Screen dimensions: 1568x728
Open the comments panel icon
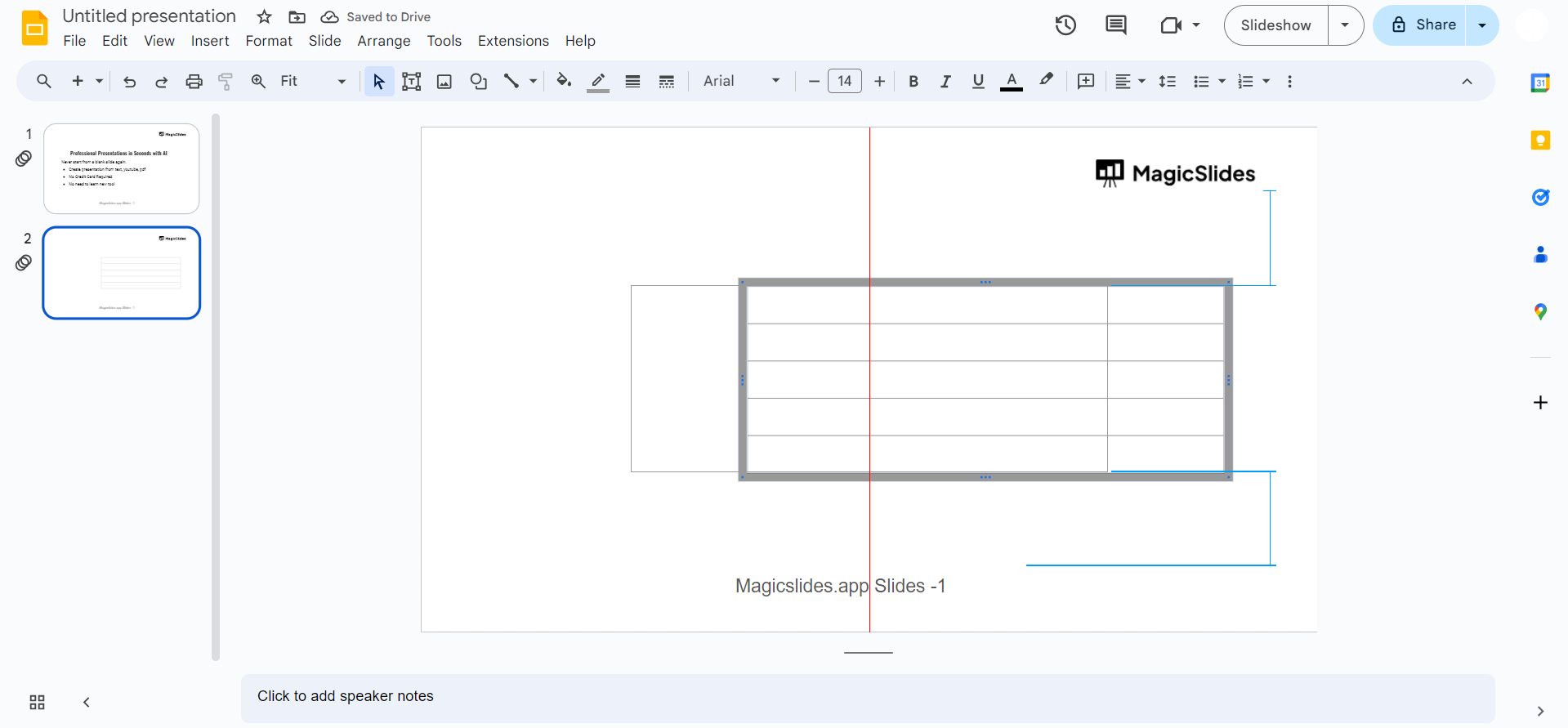pyautogui.click(x=1115, y=25)
